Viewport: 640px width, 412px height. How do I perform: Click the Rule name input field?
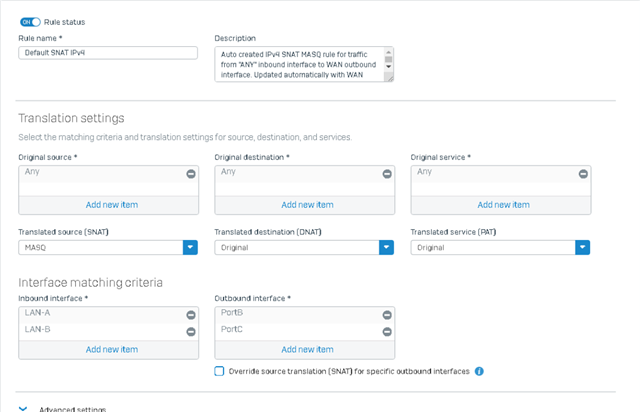(108, 53)
